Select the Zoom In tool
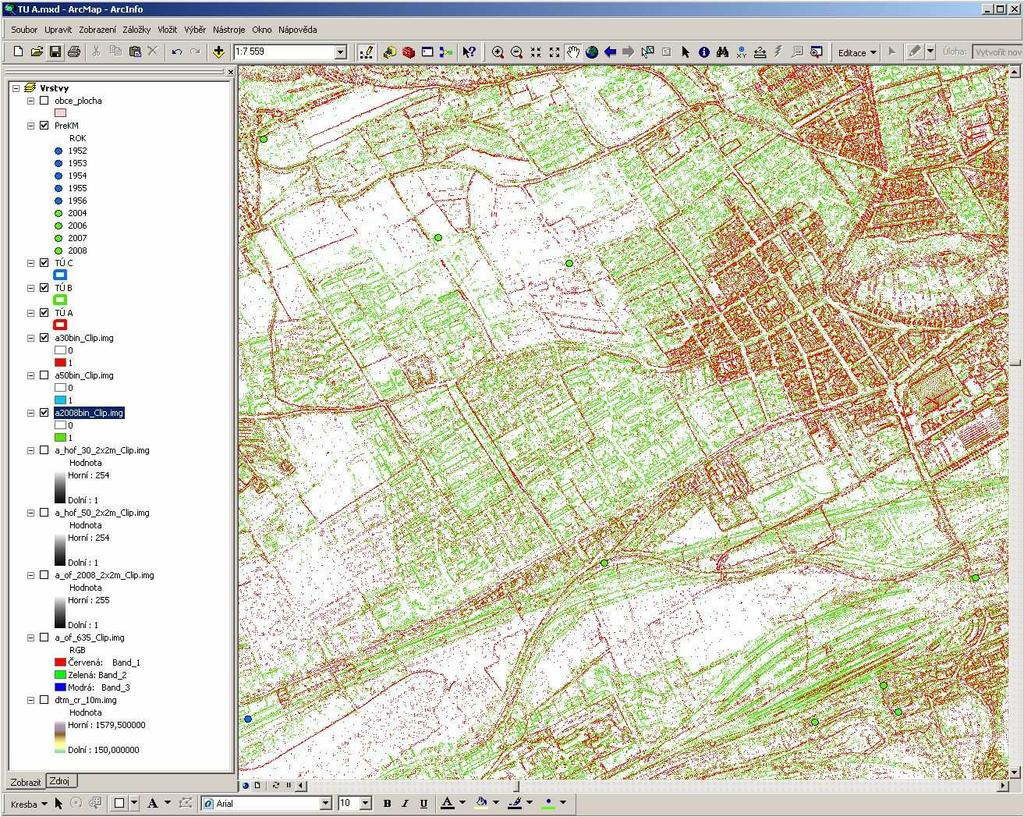Image resolution: width=1024 pixels, height=817 pixels. pyautogui.click(x=498, y=52)
